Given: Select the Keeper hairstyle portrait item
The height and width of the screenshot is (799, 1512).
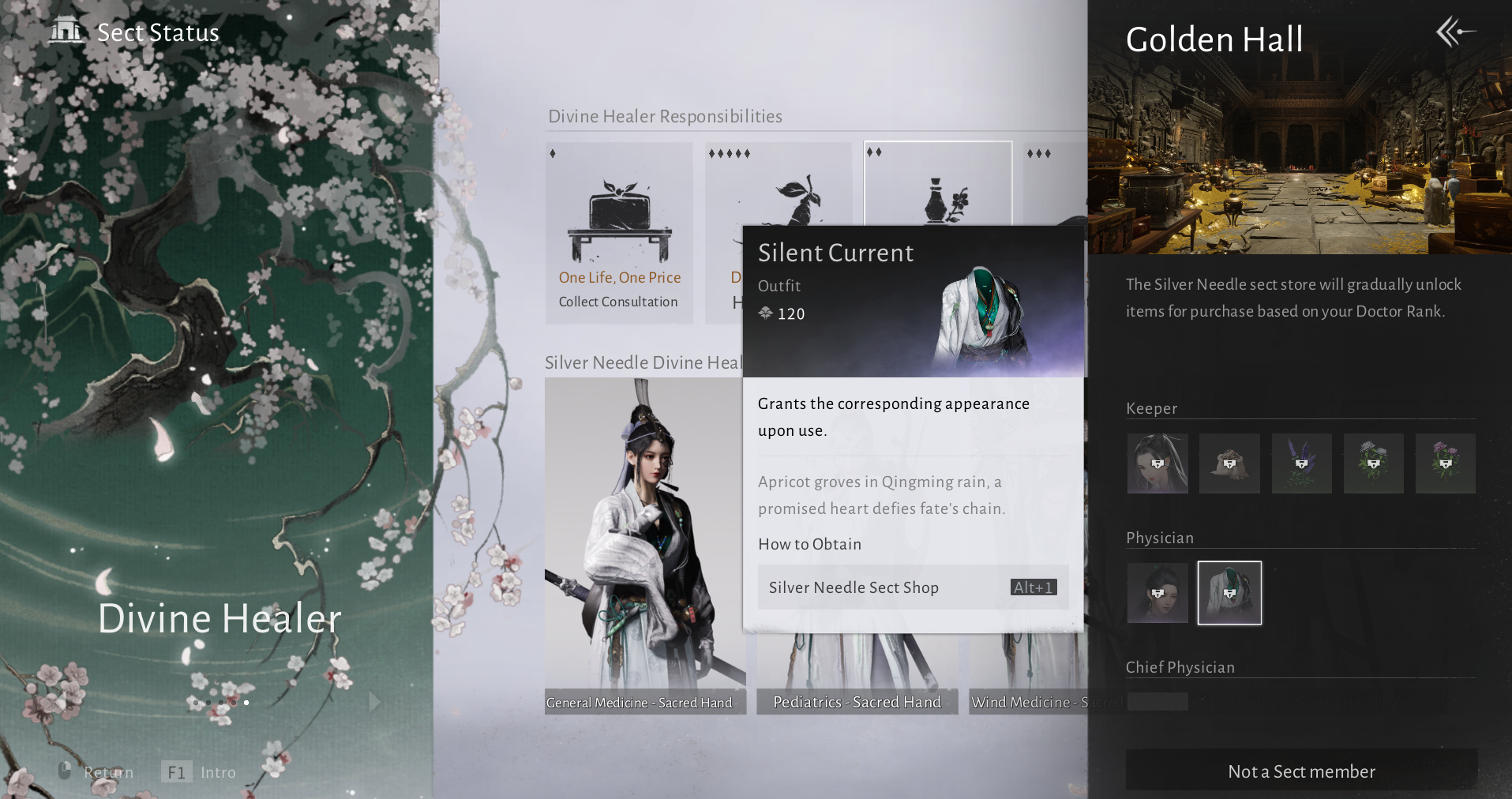Looking at the screenshot, I should (x=1157, y=463).
